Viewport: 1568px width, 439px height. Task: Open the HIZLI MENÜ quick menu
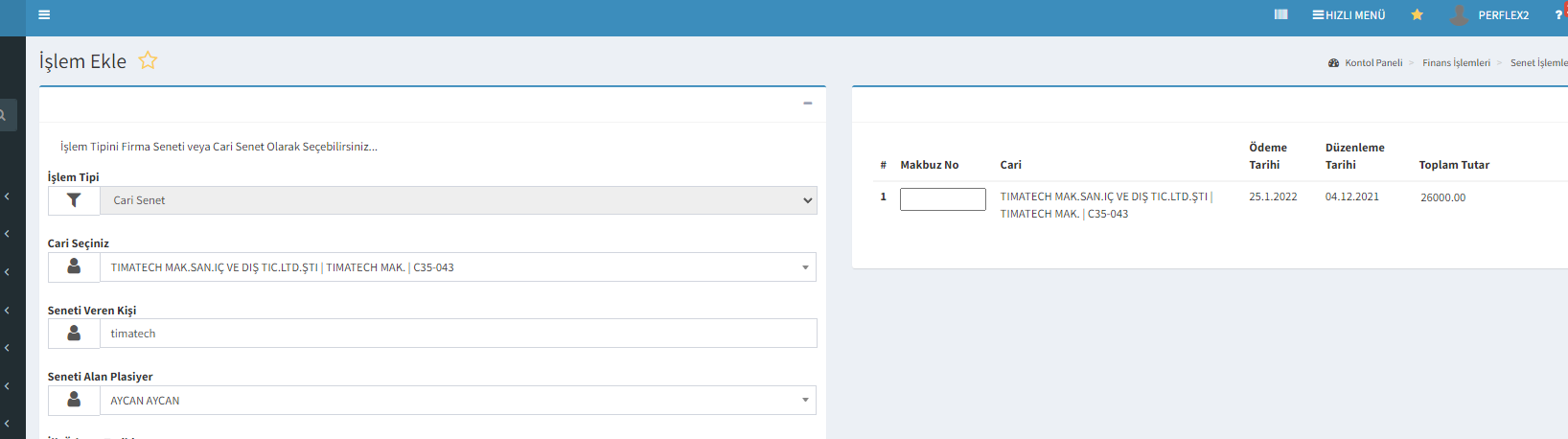coord(1349,15)
